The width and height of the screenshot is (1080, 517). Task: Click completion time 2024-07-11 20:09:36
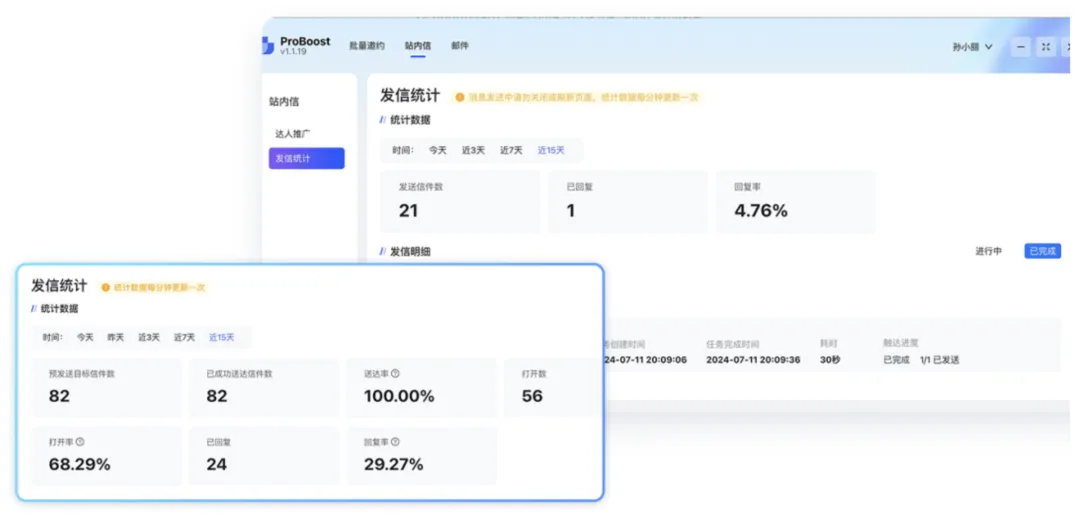tap(753, 359)
